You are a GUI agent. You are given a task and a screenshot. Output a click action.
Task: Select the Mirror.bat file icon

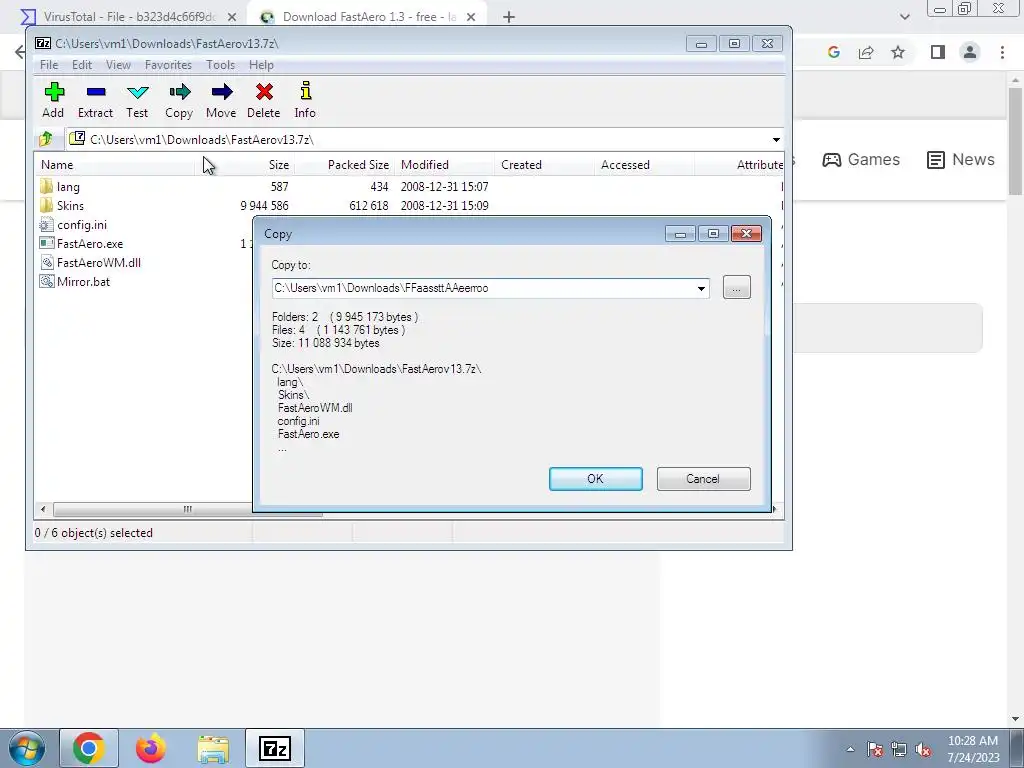point(46,281)
